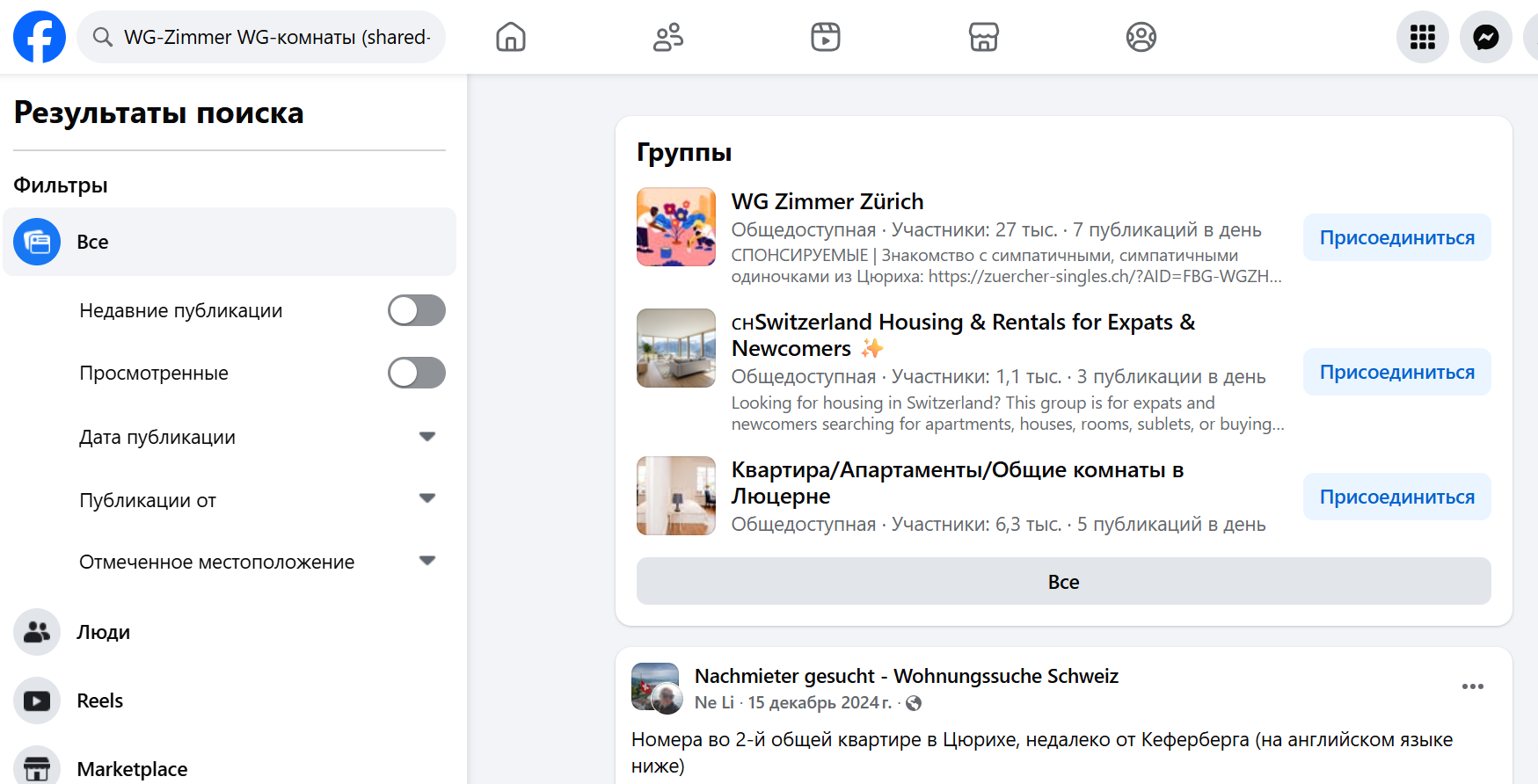Open the Messenger icon
The width and height of the screenshot is (1538, 784).
pos(1485,37)
